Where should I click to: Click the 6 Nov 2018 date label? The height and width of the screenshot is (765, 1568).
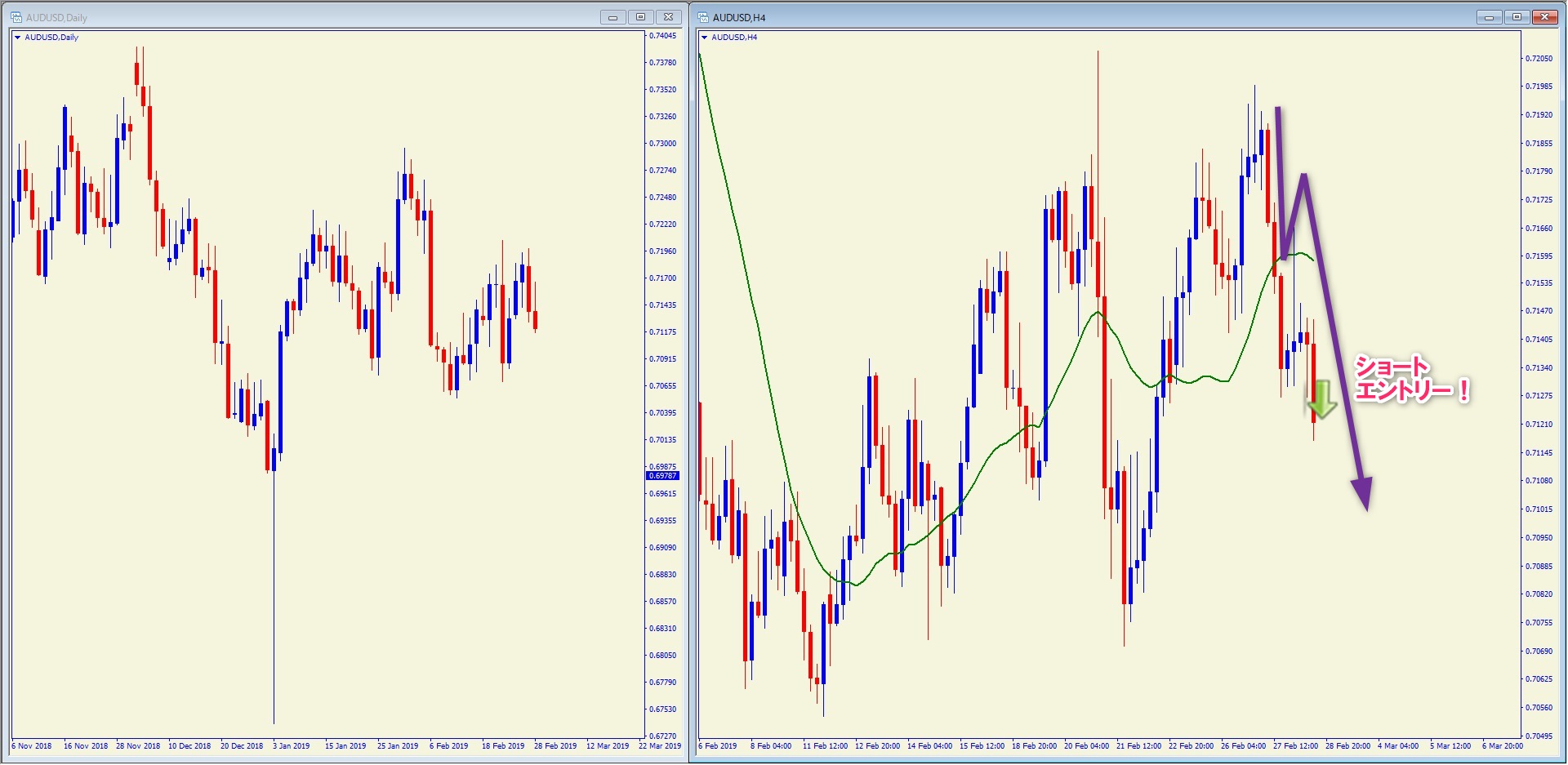[32, 746]
